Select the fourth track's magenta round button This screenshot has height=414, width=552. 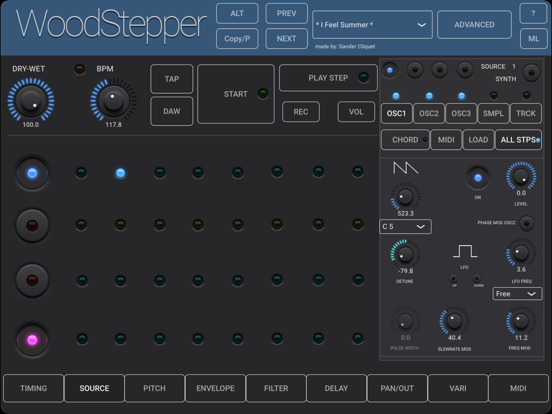point(32,340)
